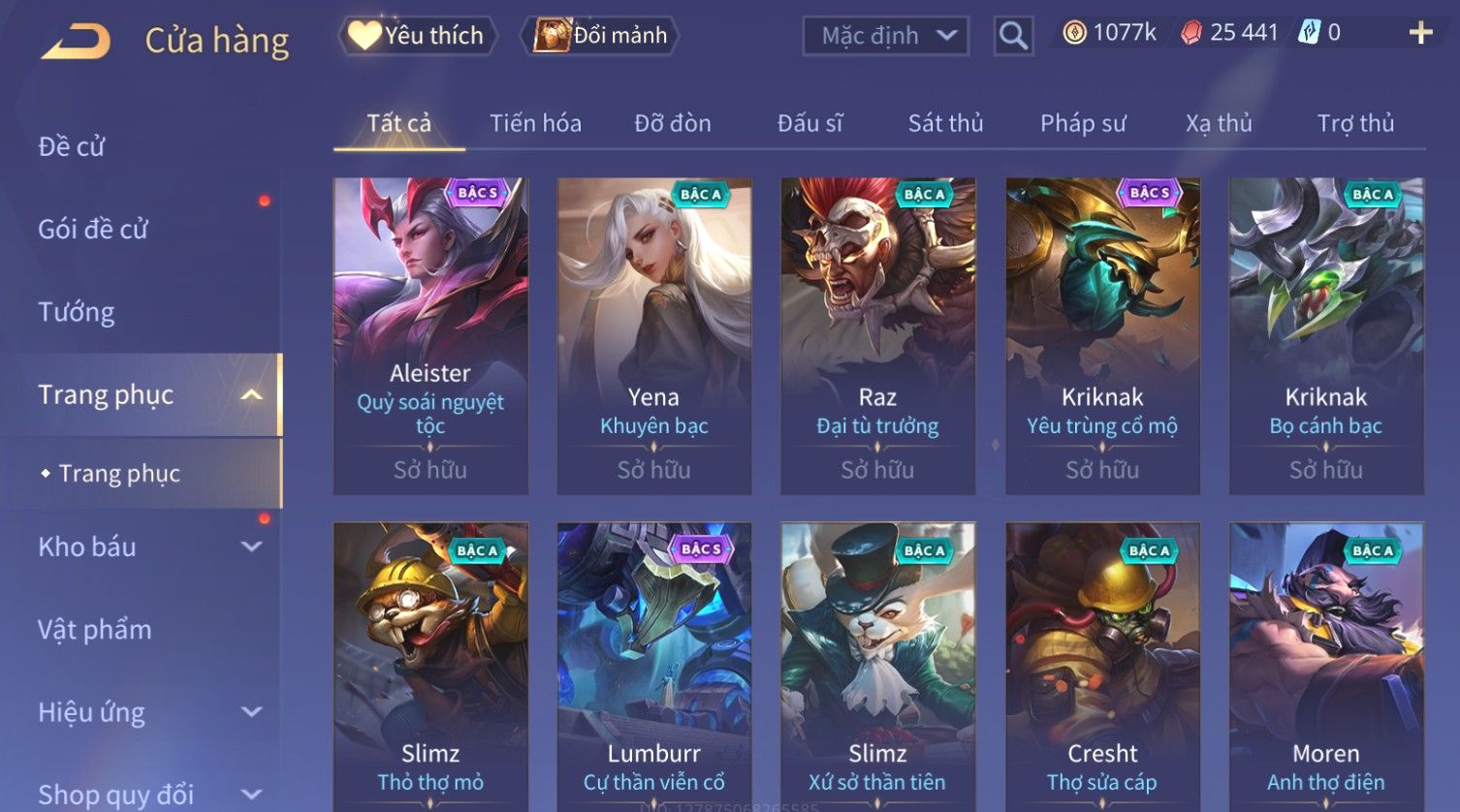The height and width of the screenshot is (812, 1460).
Task: Switch to the Sát thủ tab
Action: pyautogui.click(x=945, y=123)
